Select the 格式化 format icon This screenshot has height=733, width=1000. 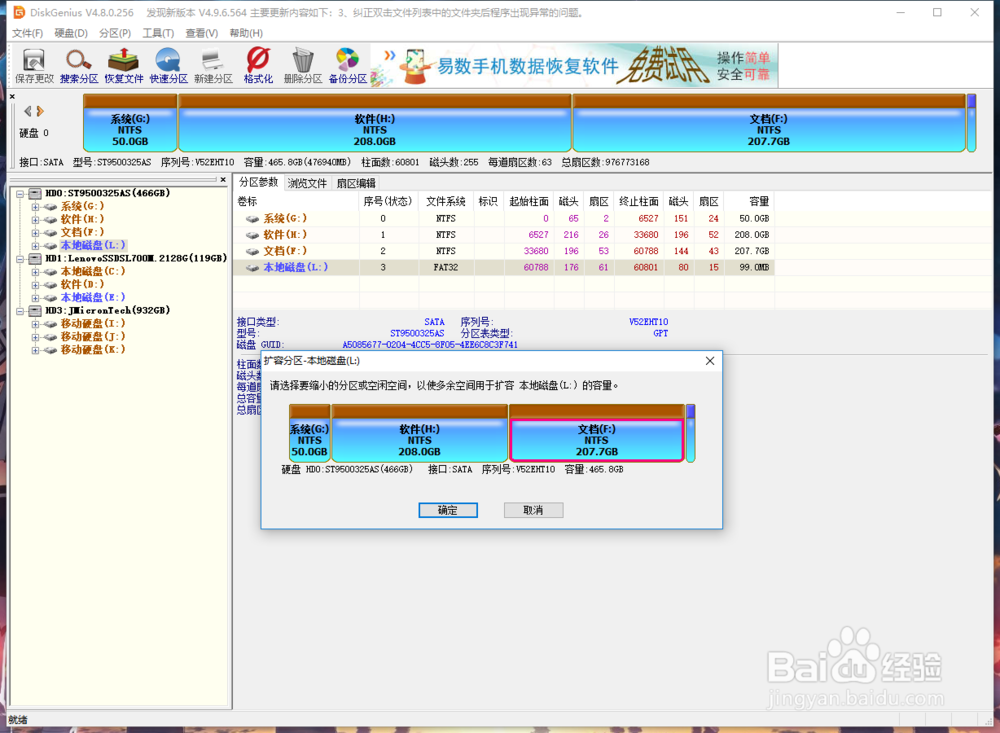[x=257, y=65]
